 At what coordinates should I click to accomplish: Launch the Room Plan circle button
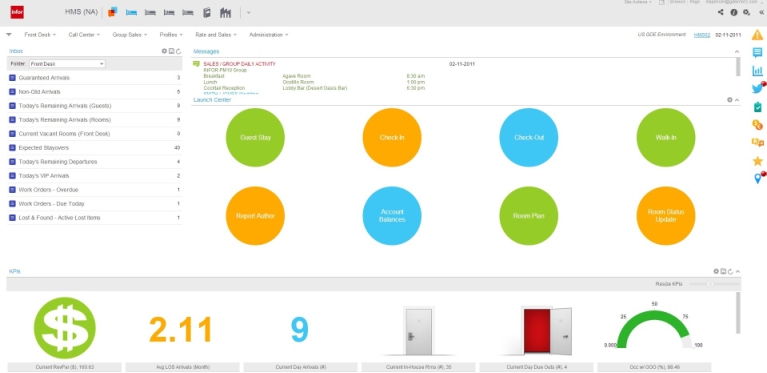click(529, 216)
